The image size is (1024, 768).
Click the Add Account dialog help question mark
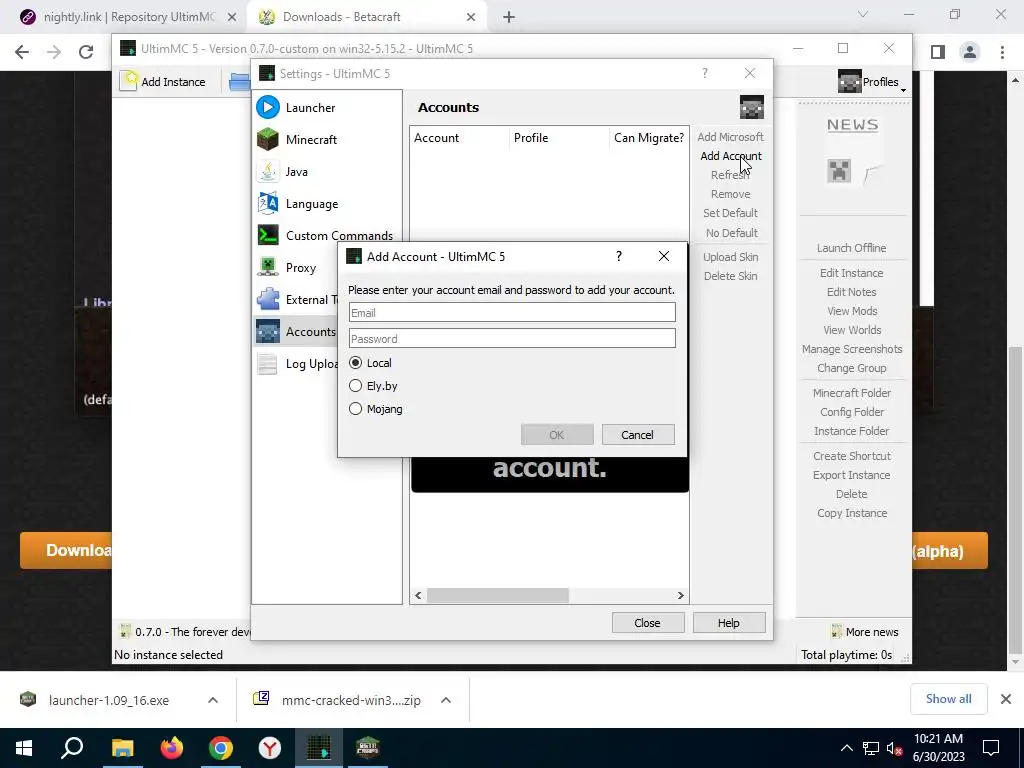[618, 256]
